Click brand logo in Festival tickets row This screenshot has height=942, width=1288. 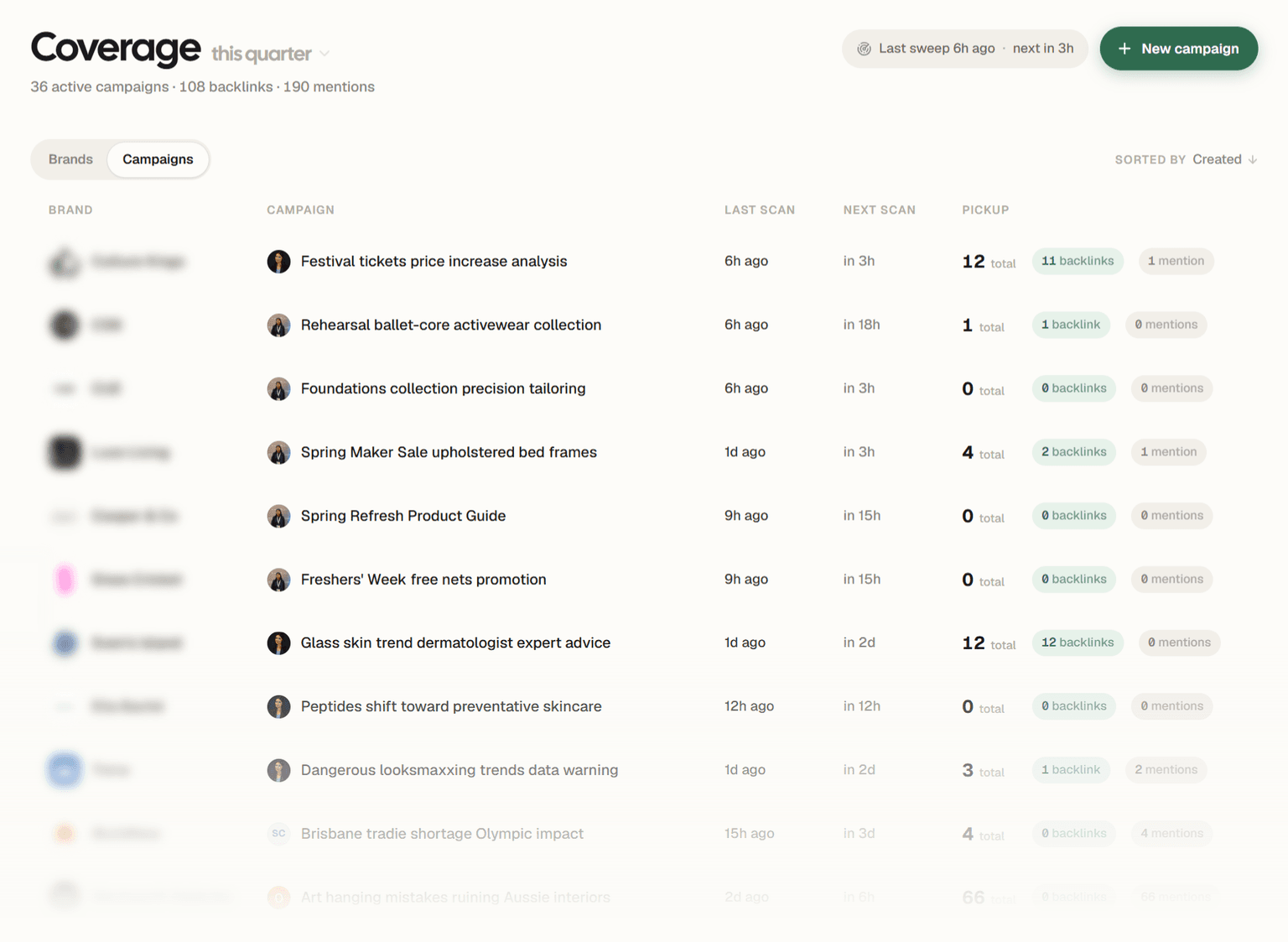coord(65,262)
